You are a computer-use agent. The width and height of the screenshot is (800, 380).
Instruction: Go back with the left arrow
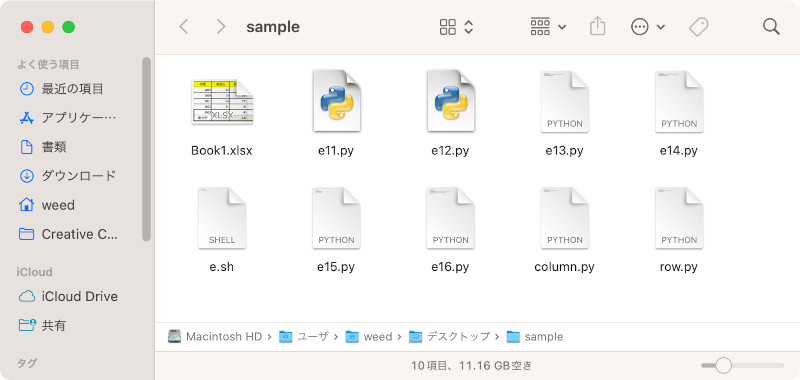[x=184, y=27]
